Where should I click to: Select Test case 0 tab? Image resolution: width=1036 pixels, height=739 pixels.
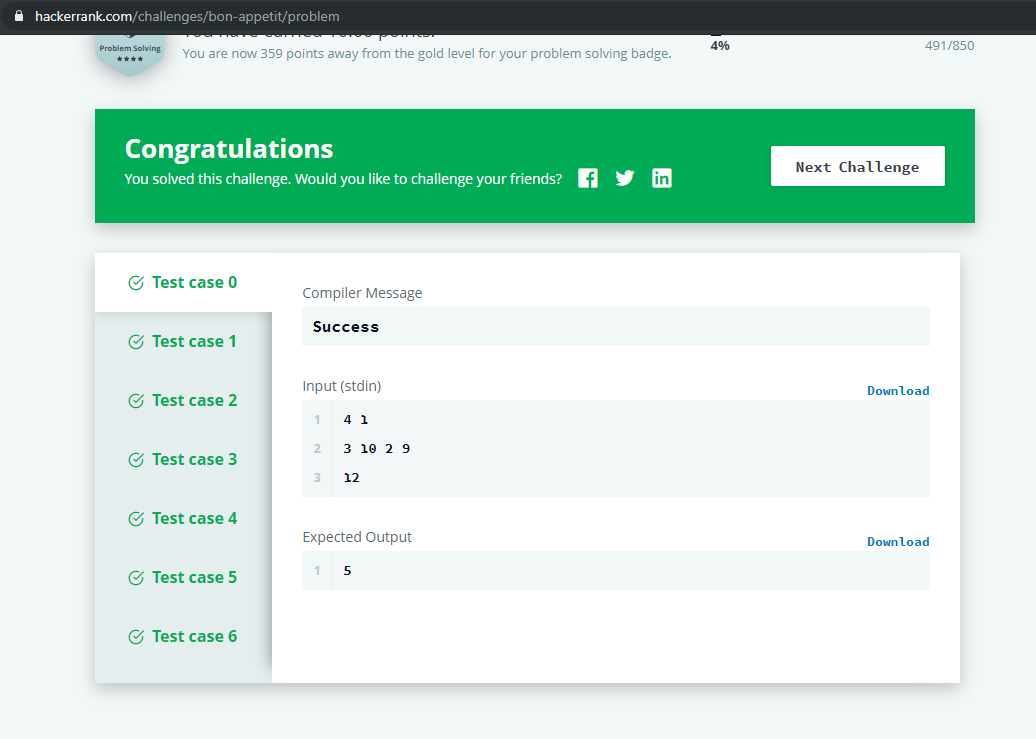[x=183, y=283]
